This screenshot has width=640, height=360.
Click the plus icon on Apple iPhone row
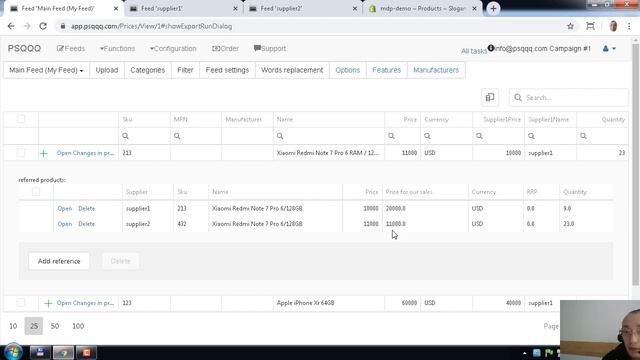click(48, 303)
